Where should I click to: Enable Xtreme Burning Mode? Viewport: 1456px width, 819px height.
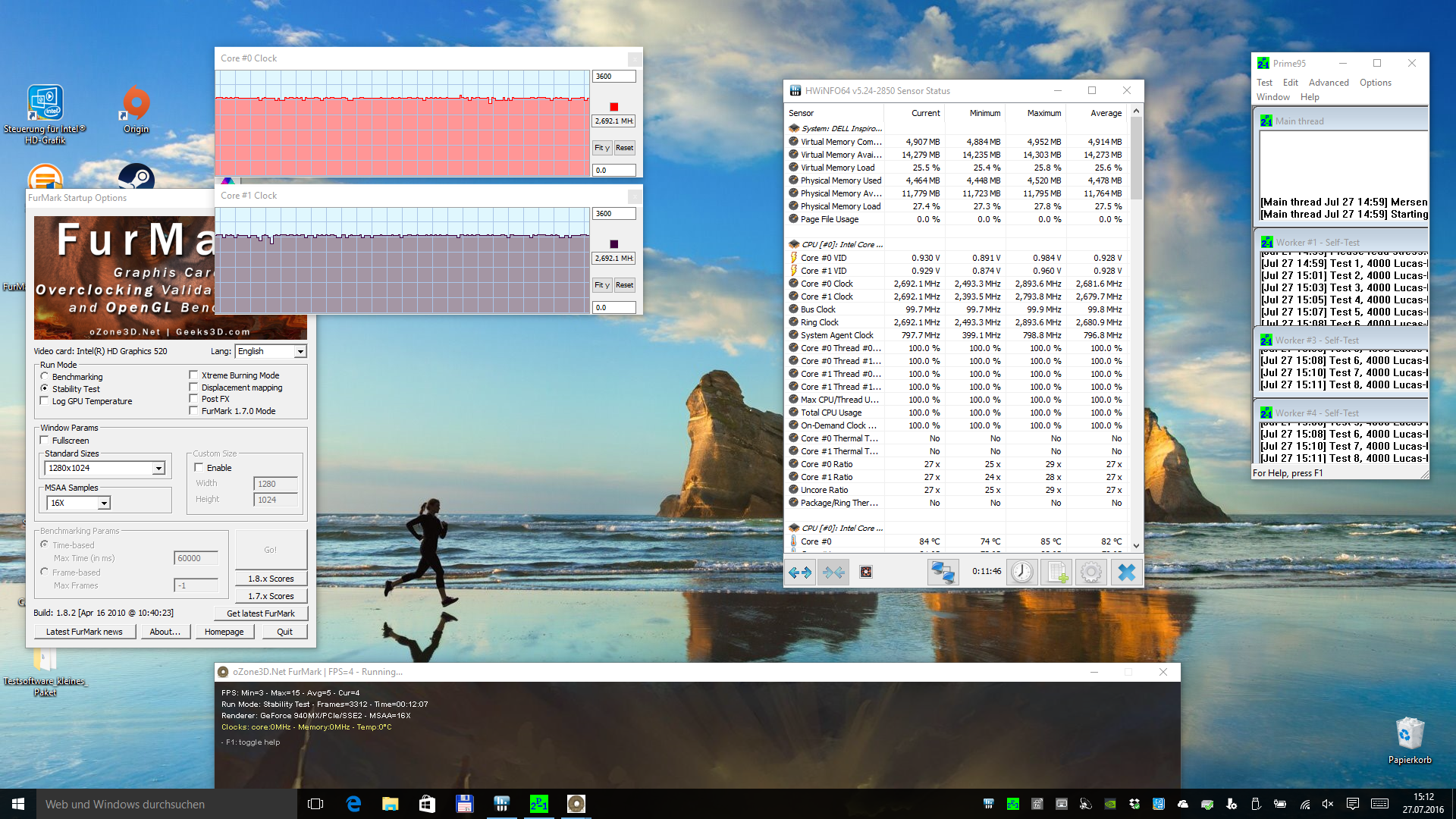(x=234, y=375)
